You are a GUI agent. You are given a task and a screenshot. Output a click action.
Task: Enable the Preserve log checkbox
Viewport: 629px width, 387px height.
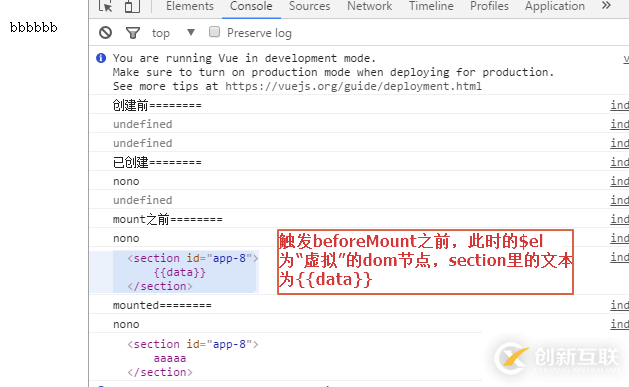tap(215, 32)
